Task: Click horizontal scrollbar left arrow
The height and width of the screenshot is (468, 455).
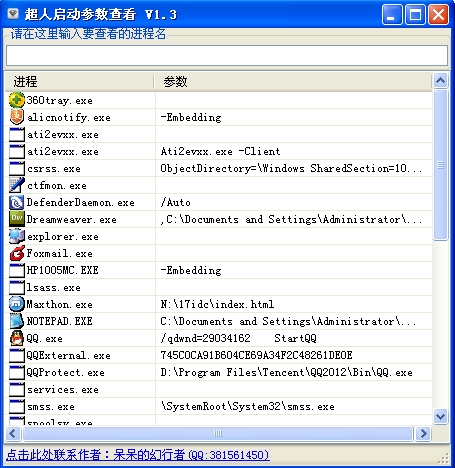Action: point(13,433)
